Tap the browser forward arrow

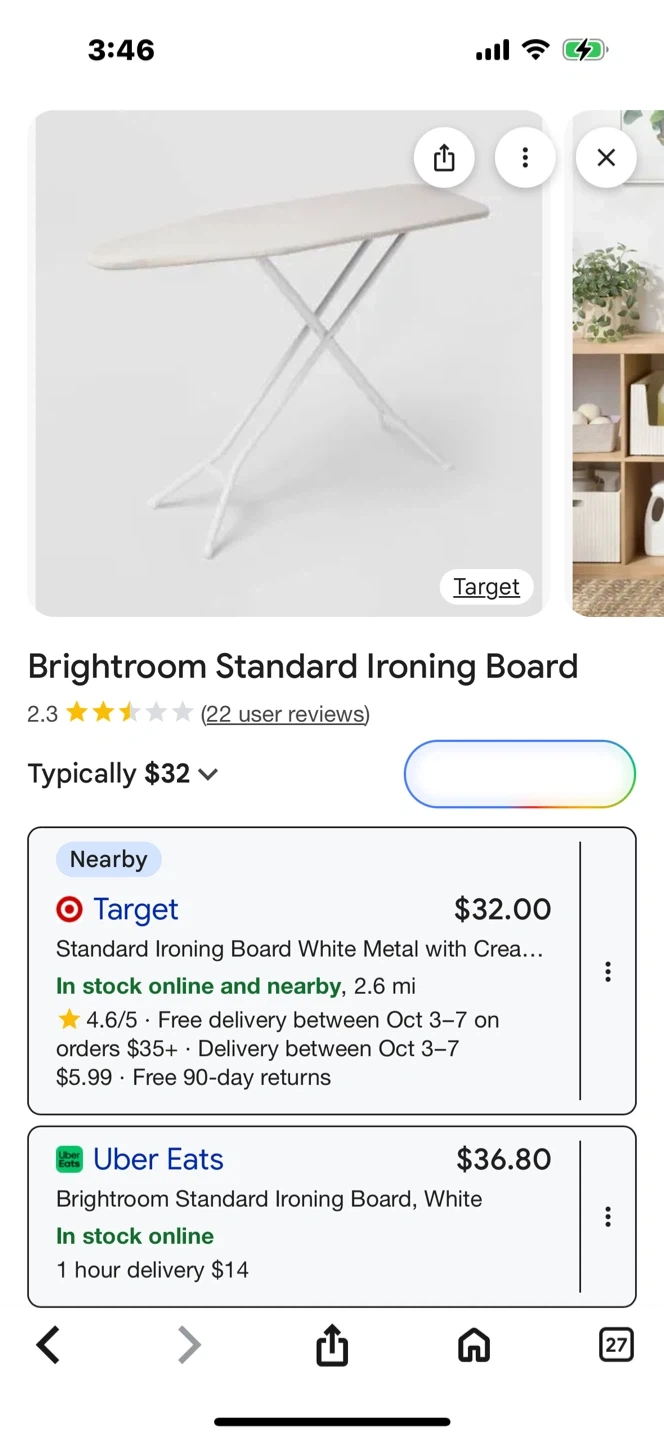tap(189, 1345)
